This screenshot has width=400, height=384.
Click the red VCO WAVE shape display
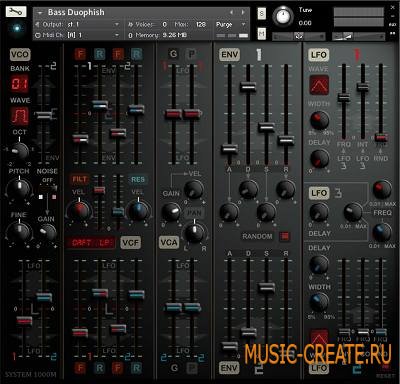(20, 116)
